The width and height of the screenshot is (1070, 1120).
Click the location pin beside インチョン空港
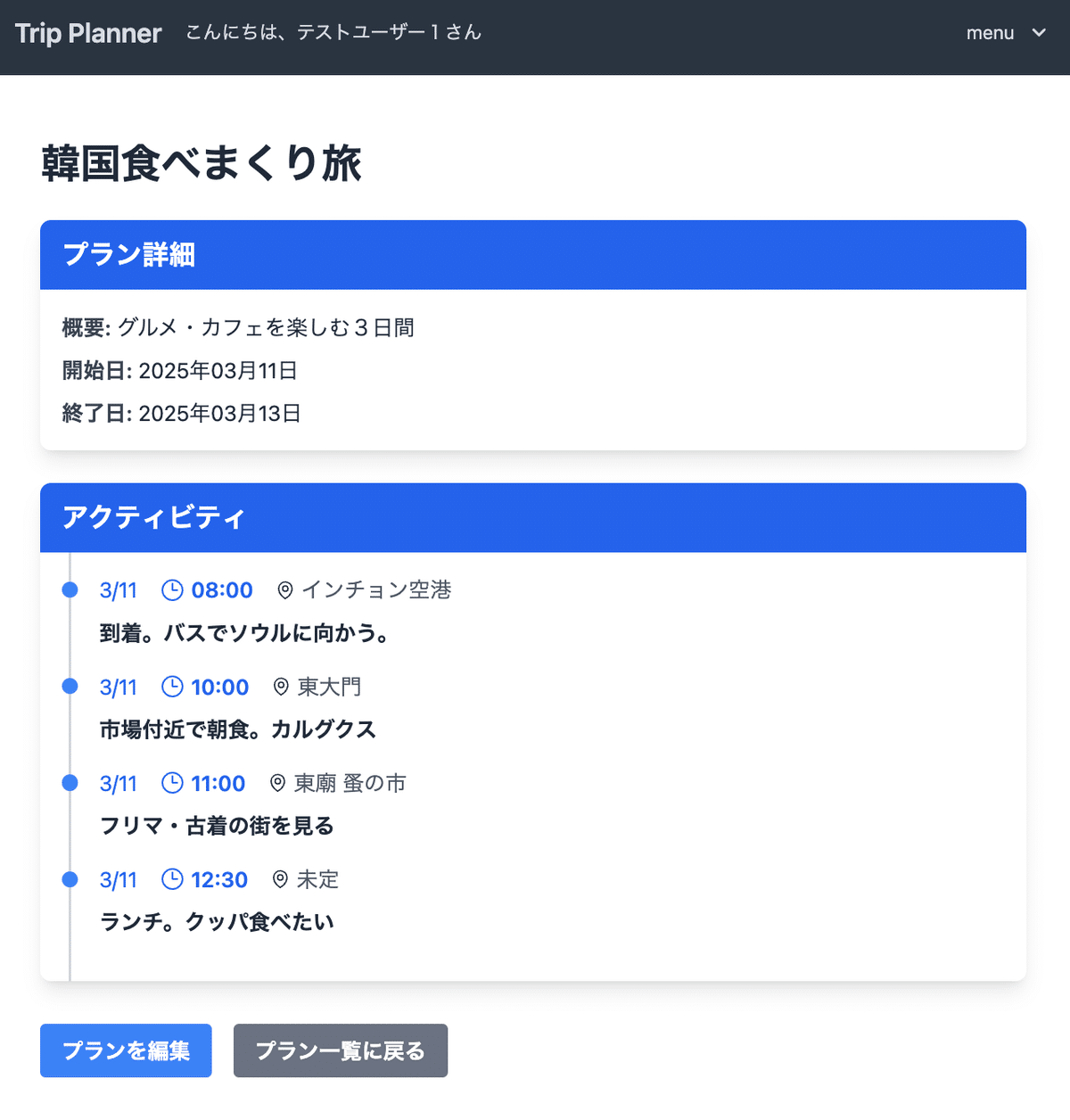(285, 590)
